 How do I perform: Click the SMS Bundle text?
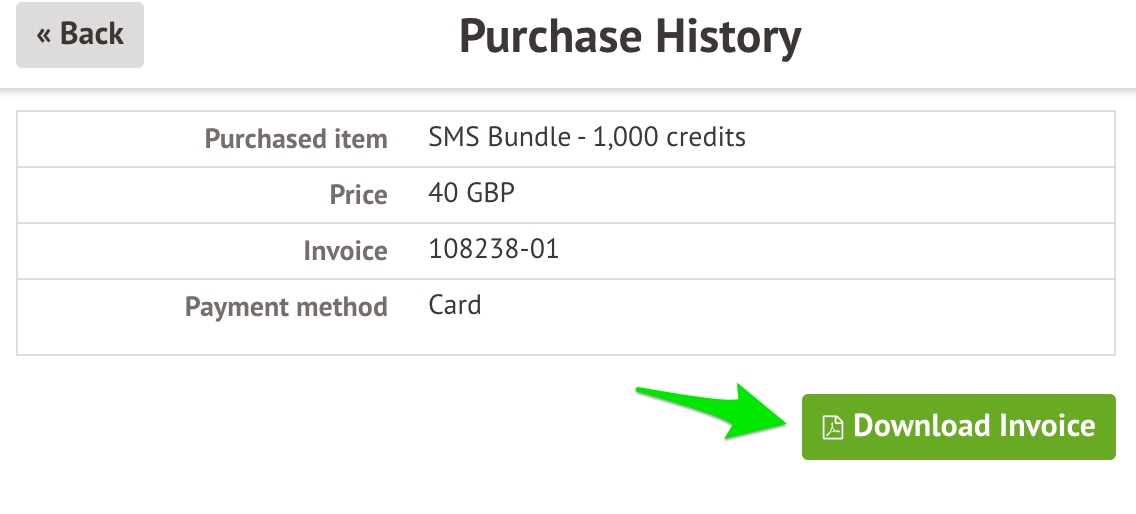coord(499,137)
